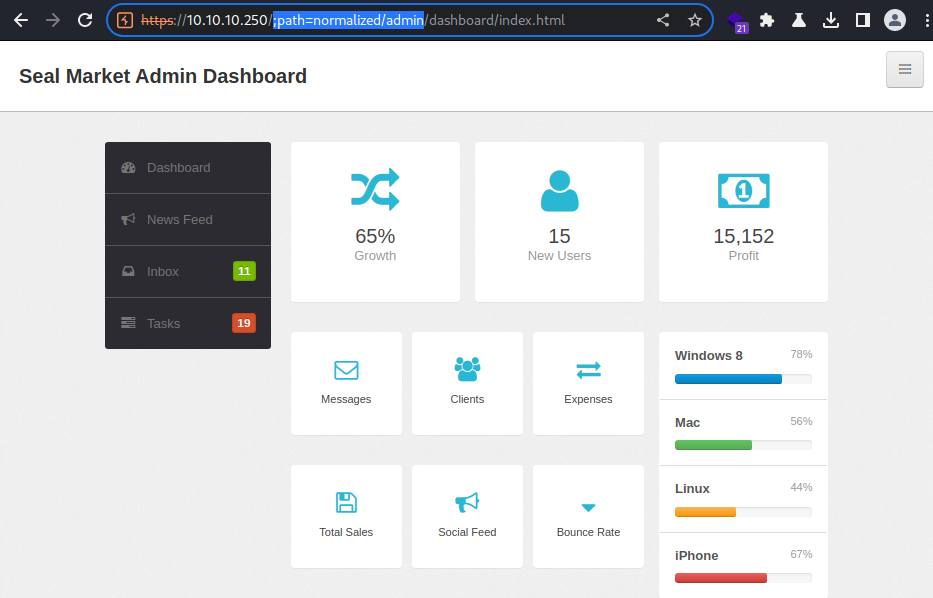Click the blue Windows 8 progress bar

point(728,379)
